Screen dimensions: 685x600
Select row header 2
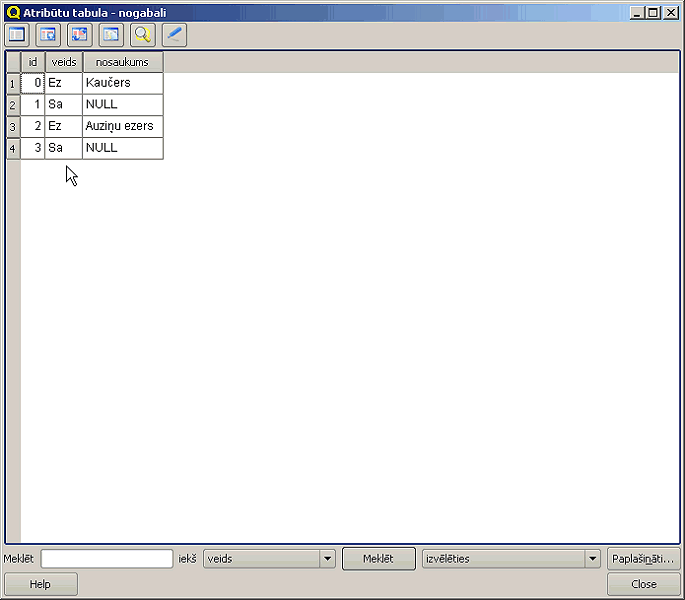point(13,105)
